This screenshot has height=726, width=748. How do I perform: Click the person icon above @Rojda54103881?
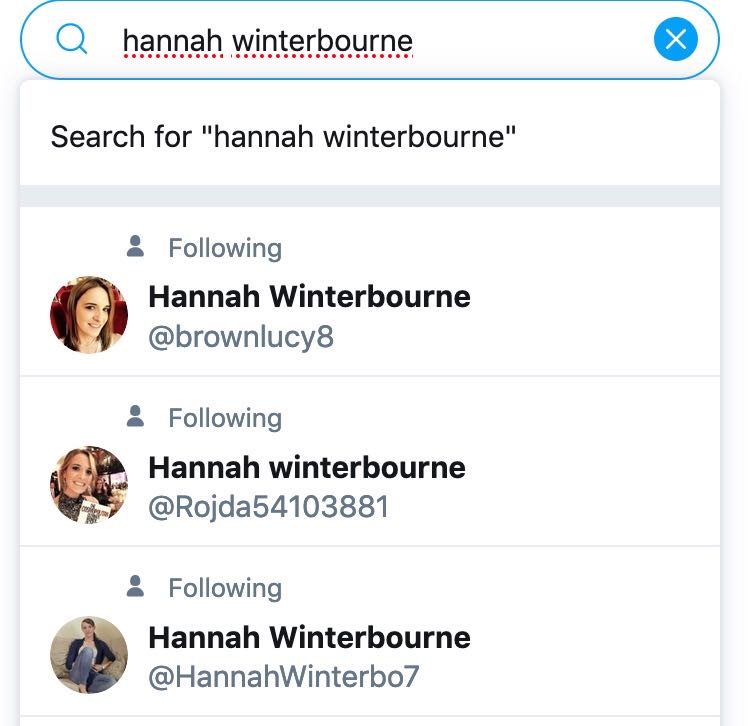click(136, 416)
